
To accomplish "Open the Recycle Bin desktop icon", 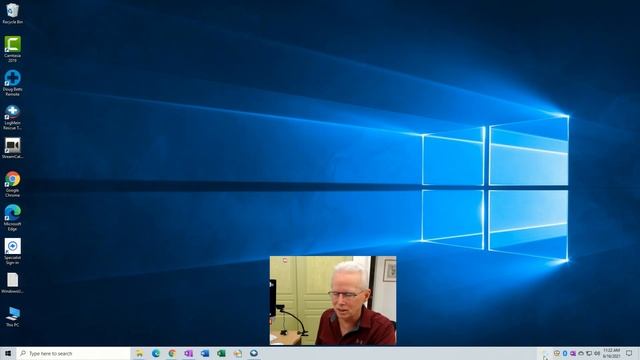I will [x=12, y=13].
